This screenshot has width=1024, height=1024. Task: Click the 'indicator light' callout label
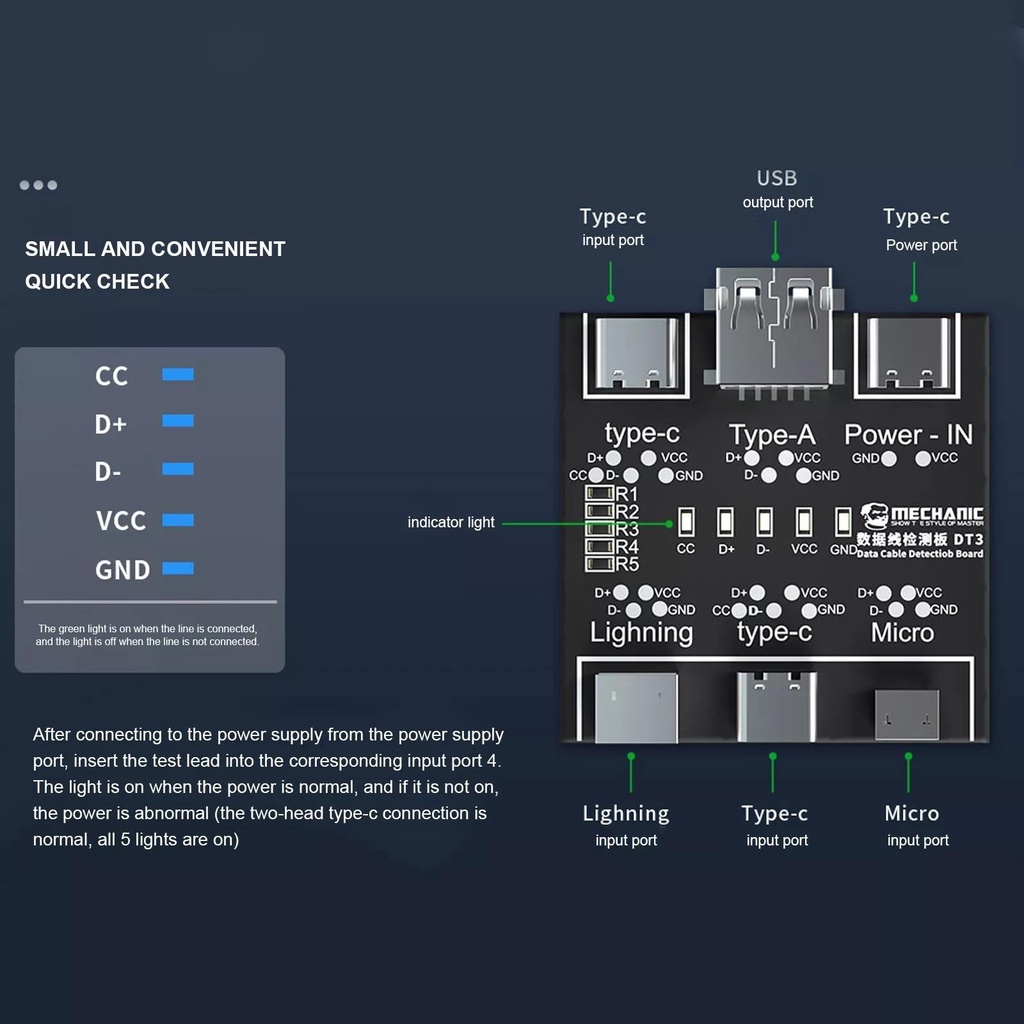click(451, 522)
